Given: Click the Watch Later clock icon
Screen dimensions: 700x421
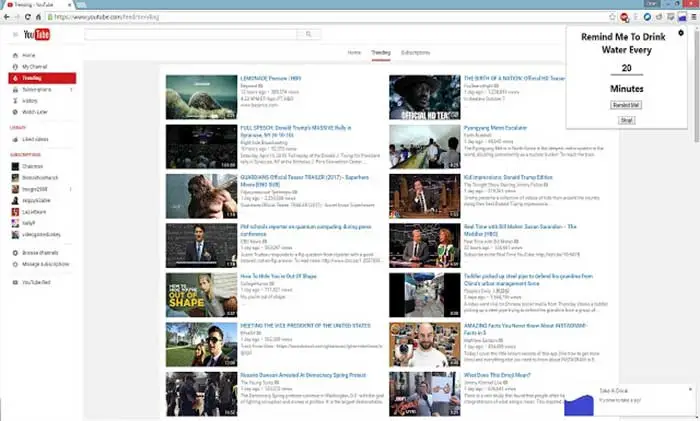Looking at the screenshot, I should (x=15, y=112).
